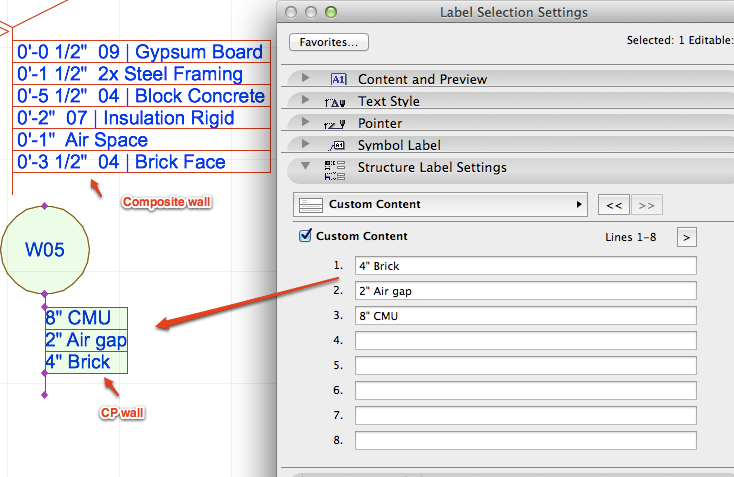Screen dimensions: 734x477
Task: Open the Custom Content dropdown menu
Action: [441, 205]
